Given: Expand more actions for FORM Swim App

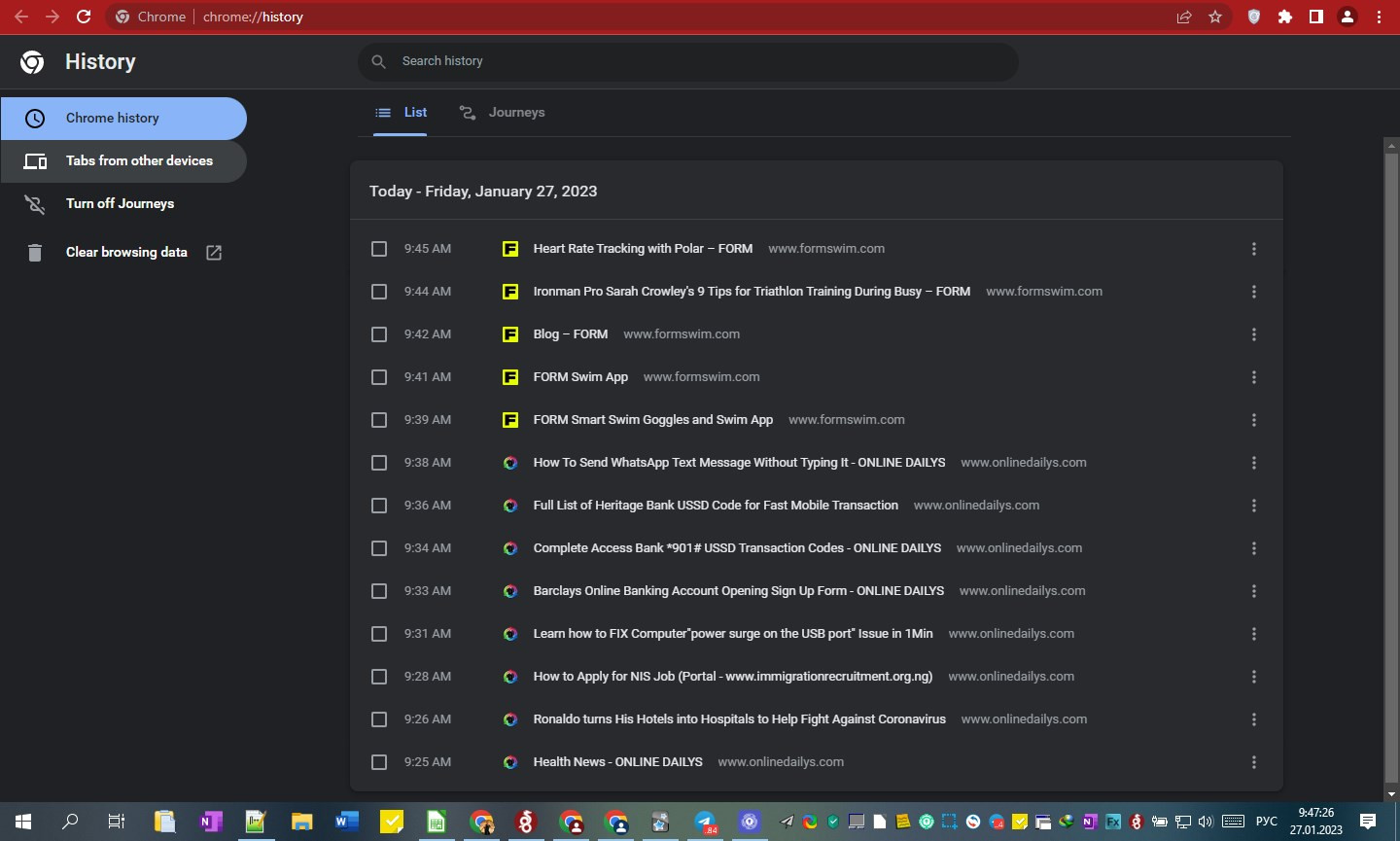Looking at the screenshot, I should click(1254, 377).
